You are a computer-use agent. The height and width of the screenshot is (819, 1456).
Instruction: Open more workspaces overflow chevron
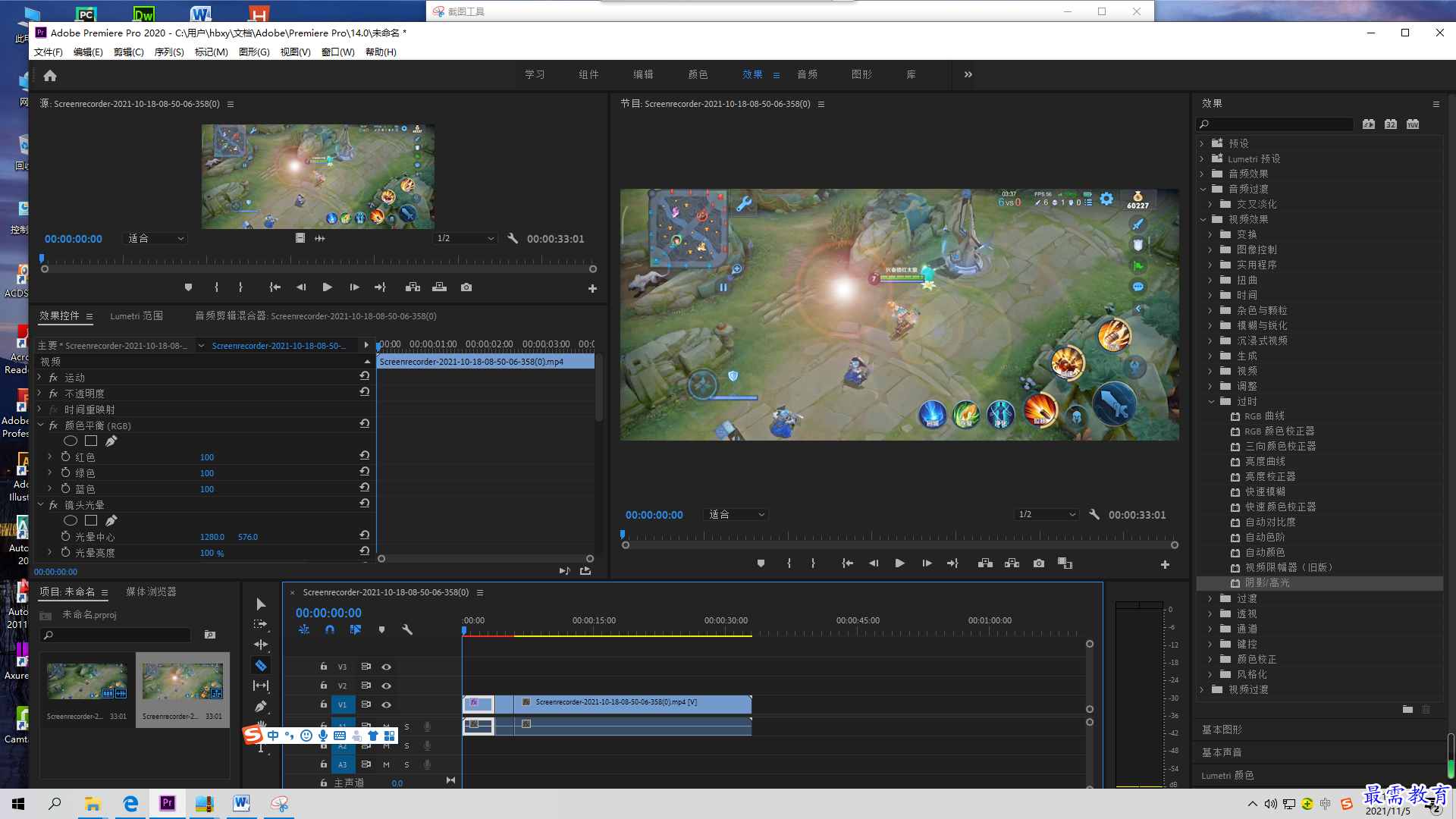click(968, 74)
